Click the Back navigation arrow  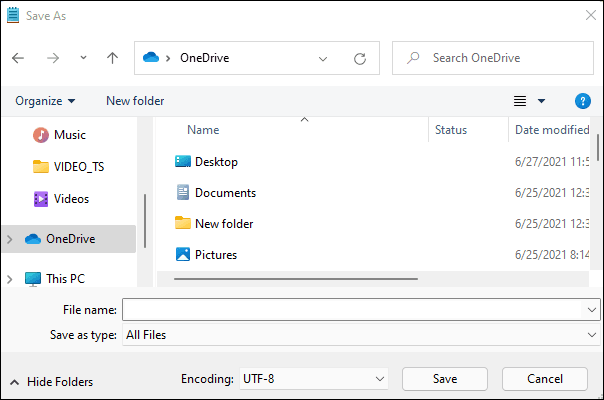[18, 58]
